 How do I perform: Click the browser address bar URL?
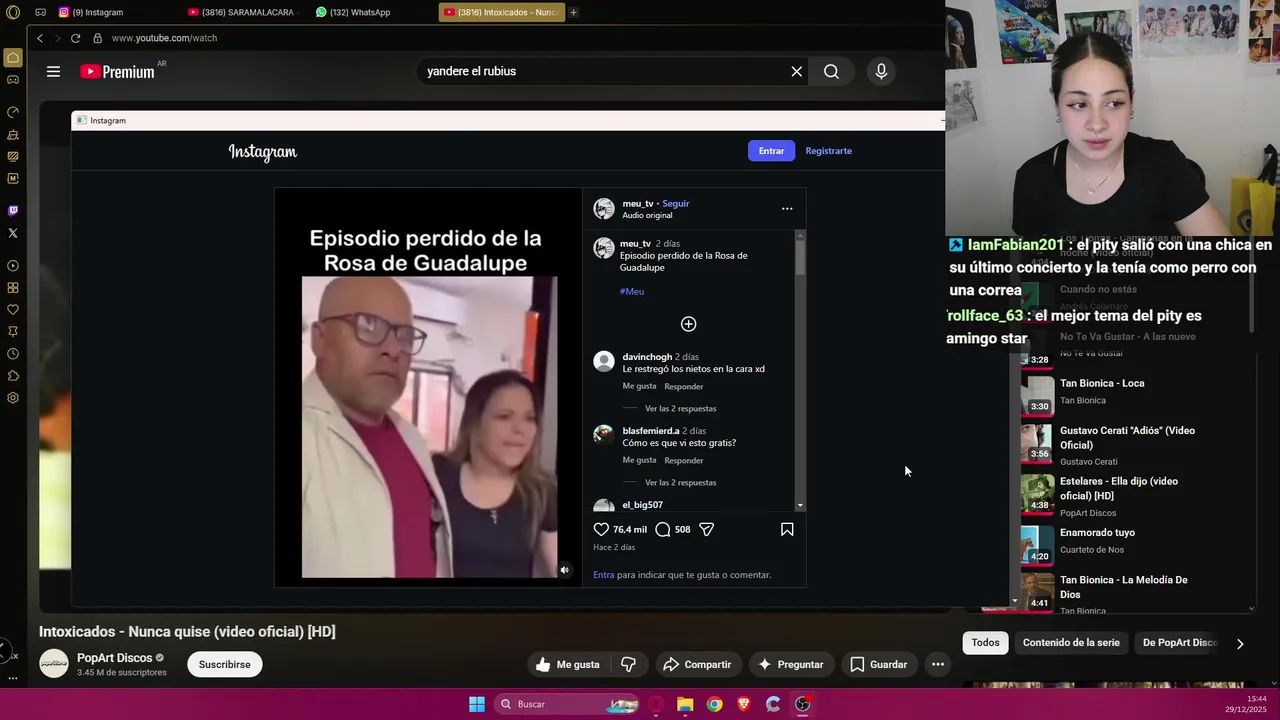[x=164, y=38]
